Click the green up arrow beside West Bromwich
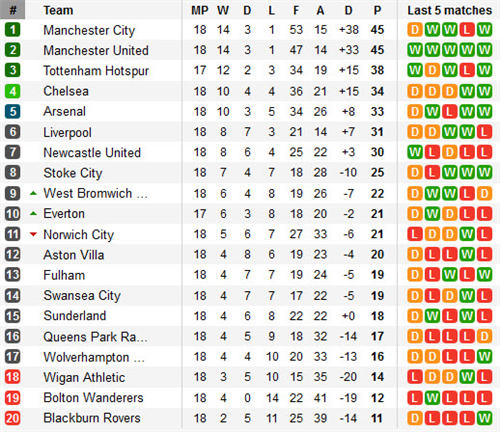 coord(33,193)
